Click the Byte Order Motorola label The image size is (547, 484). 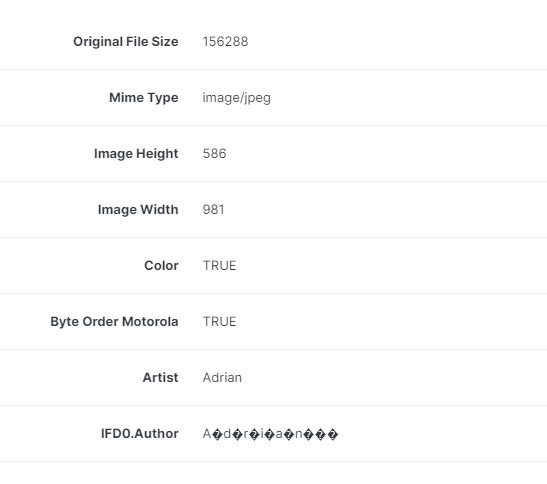pos(114,322)
